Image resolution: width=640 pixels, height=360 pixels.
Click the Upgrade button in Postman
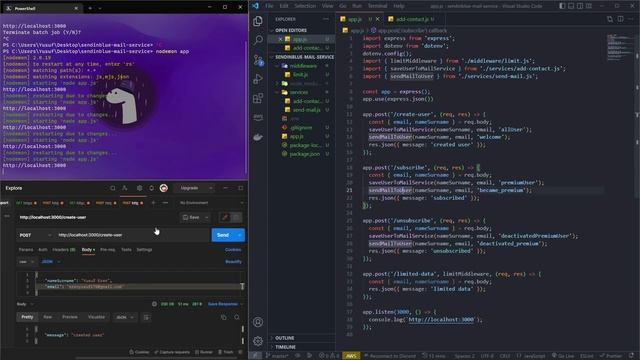point(190,188)
